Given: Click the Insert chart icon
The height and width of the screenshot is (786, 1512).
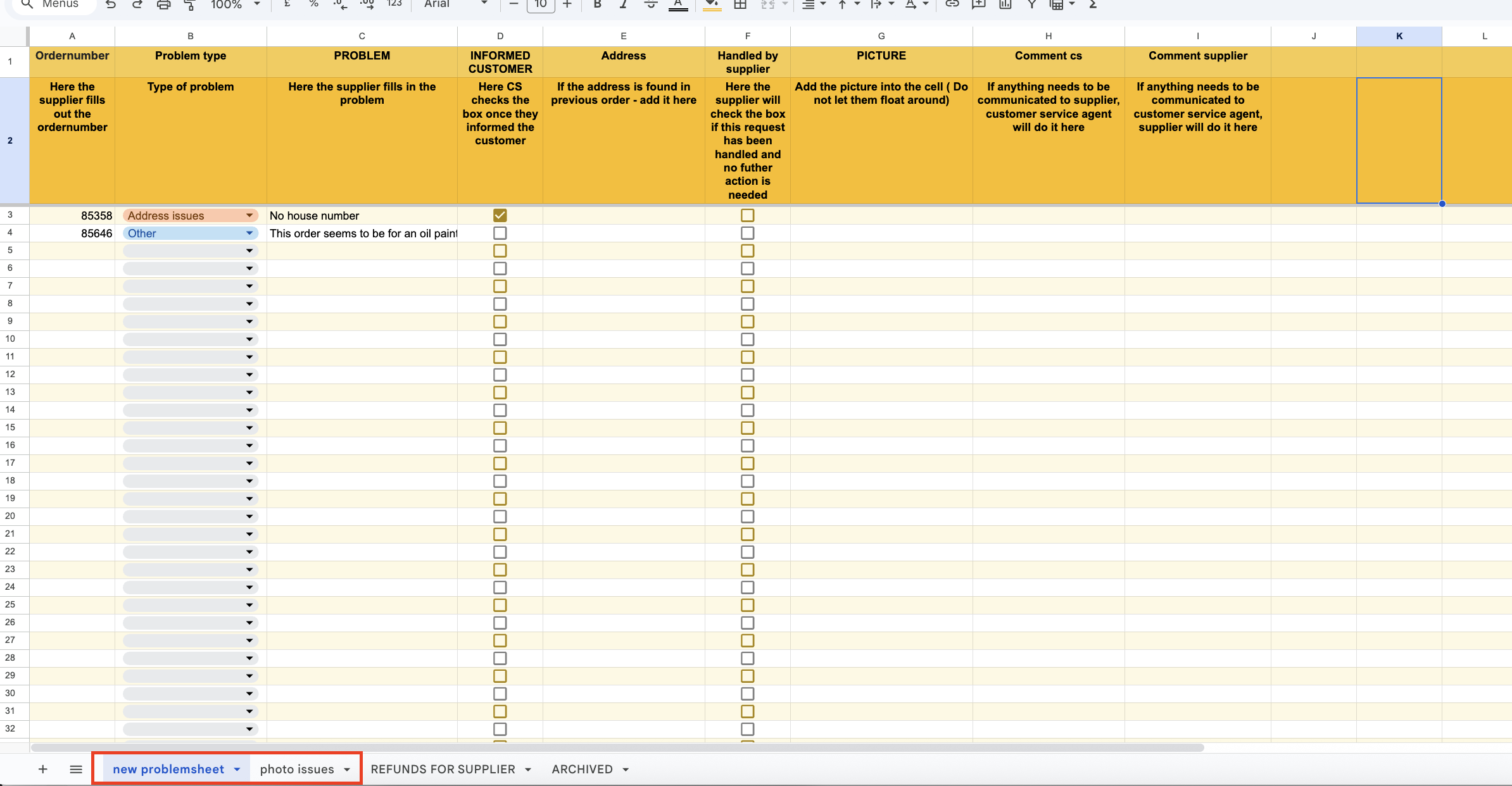Looking at the screenshot, I should tap(1005, 4).
